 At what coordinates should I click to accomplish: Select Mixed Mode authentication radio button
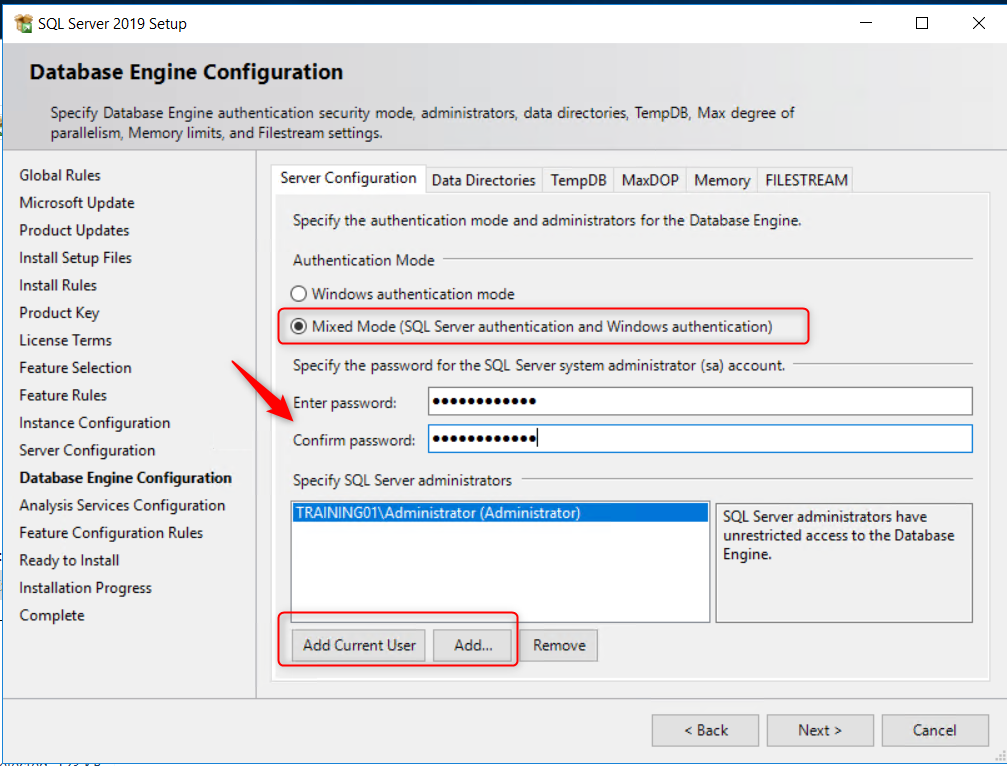299,326
